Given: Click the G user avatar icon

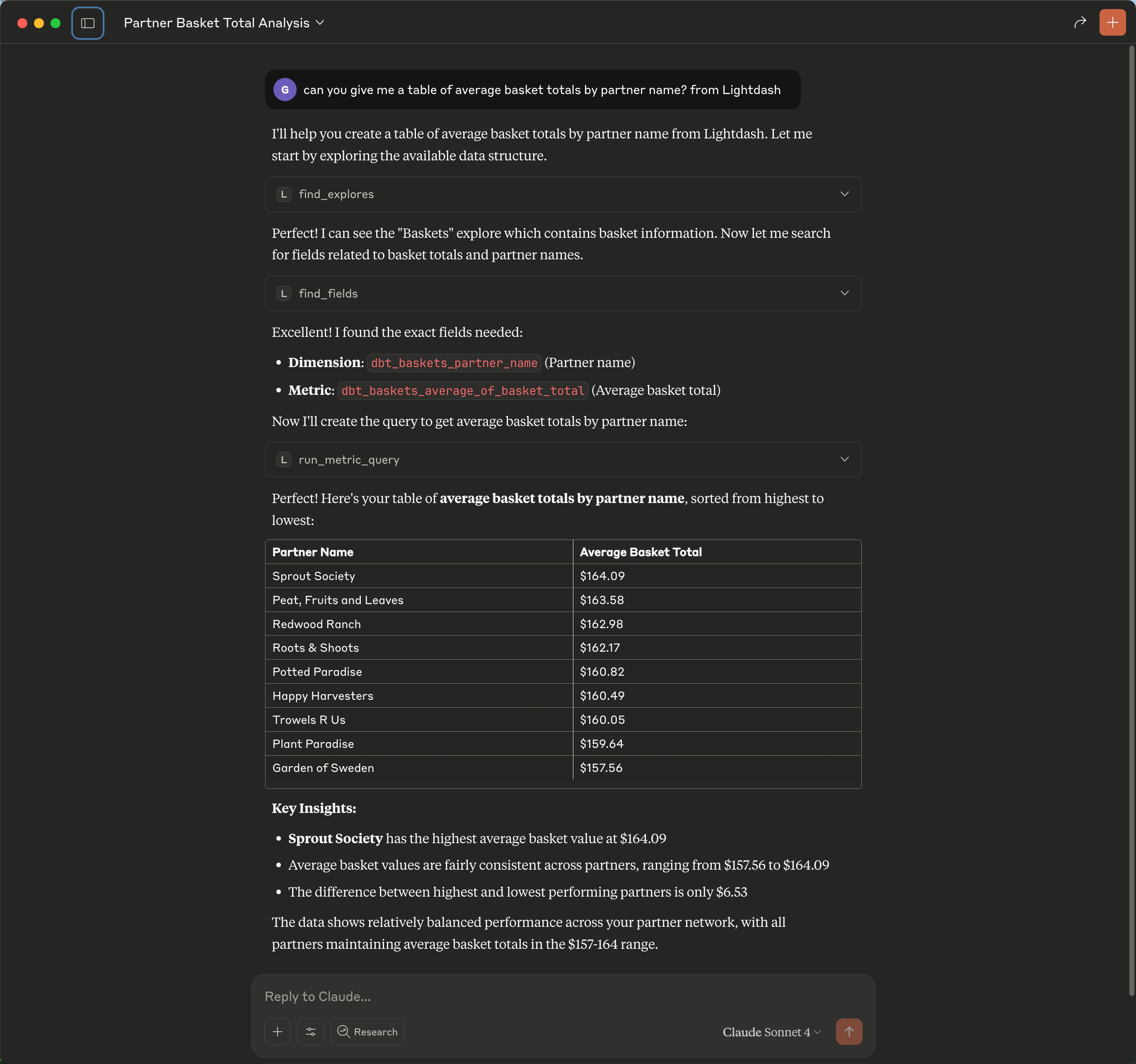Looking at the screenshot, I should click(285, 89).
